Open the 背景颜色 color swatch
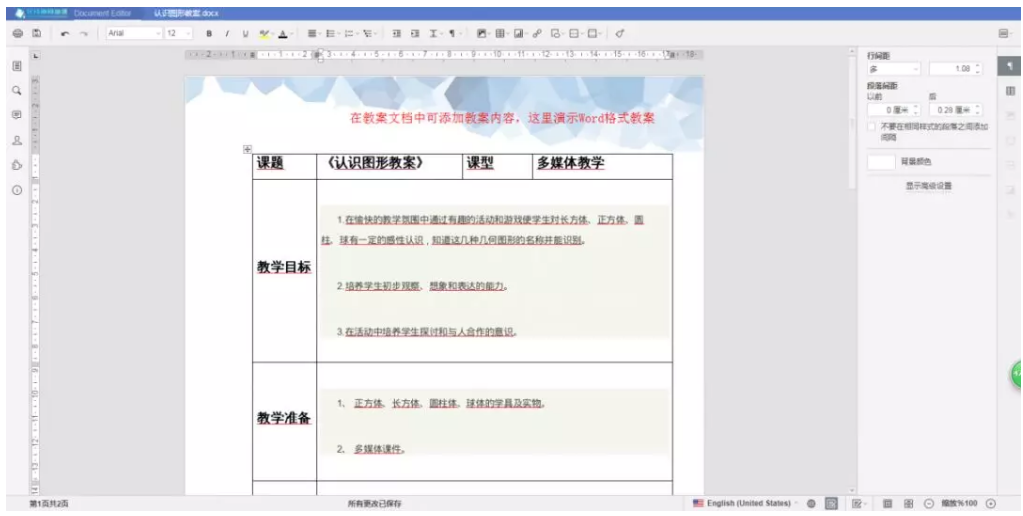 pyautogui.click(x=881, y=161)
